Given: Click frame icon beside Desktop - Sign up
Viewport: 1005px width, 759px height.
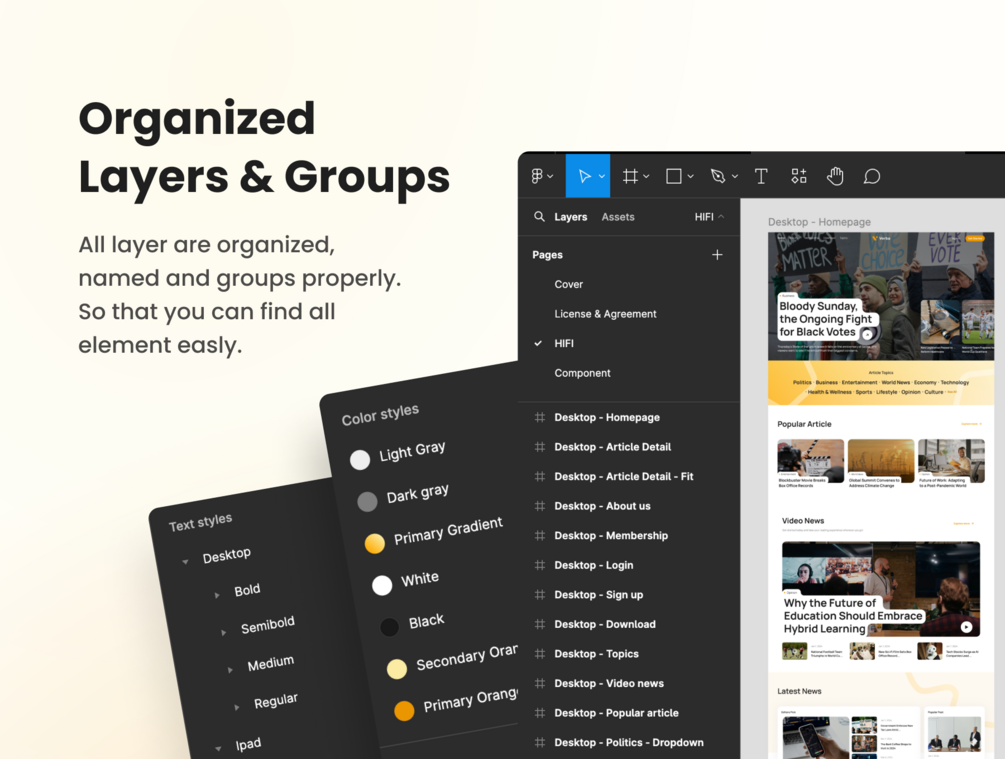Looking at the screenshot, I should click(540, 594).
